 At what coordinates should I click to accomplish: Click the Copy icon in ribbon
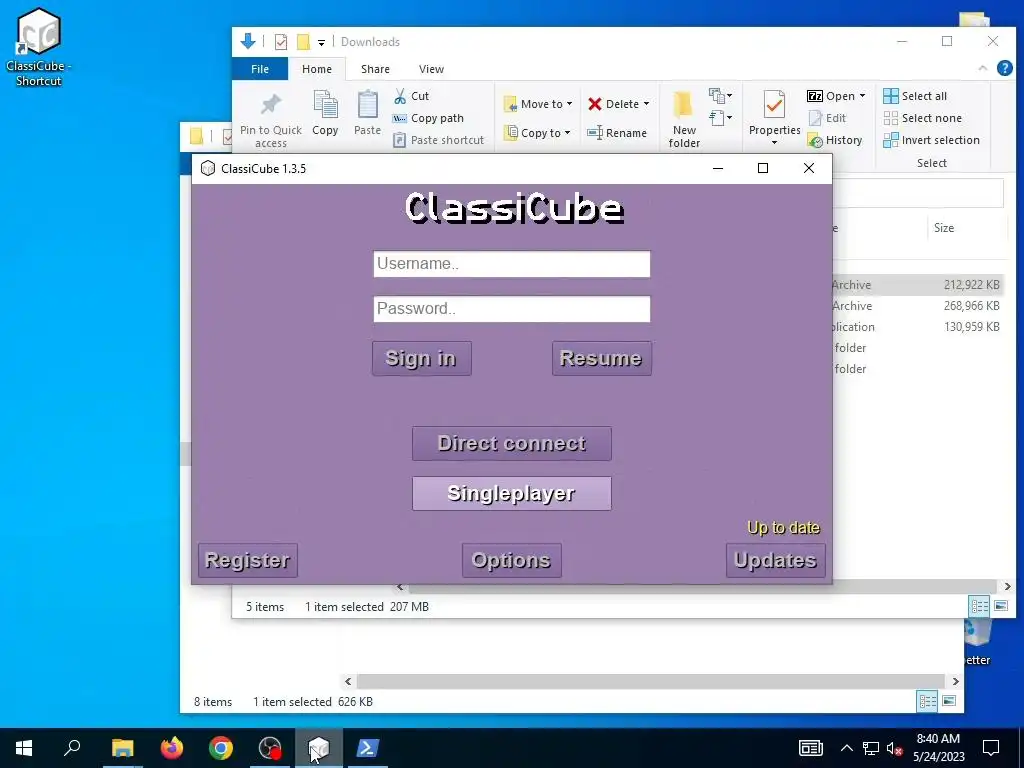point(325,104)
